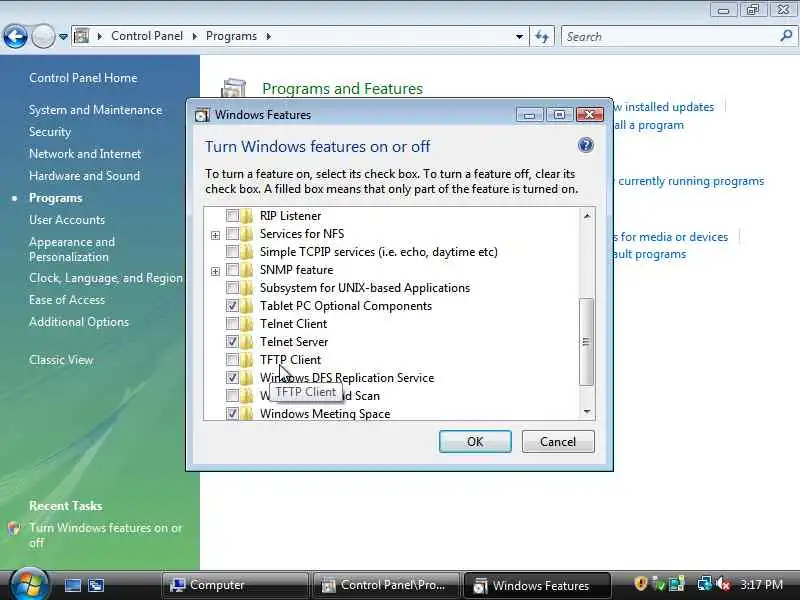Click the Programs and Features heading link
This screenshot has height=600, width=800.
pyautogui.click(x=342, y=89)
